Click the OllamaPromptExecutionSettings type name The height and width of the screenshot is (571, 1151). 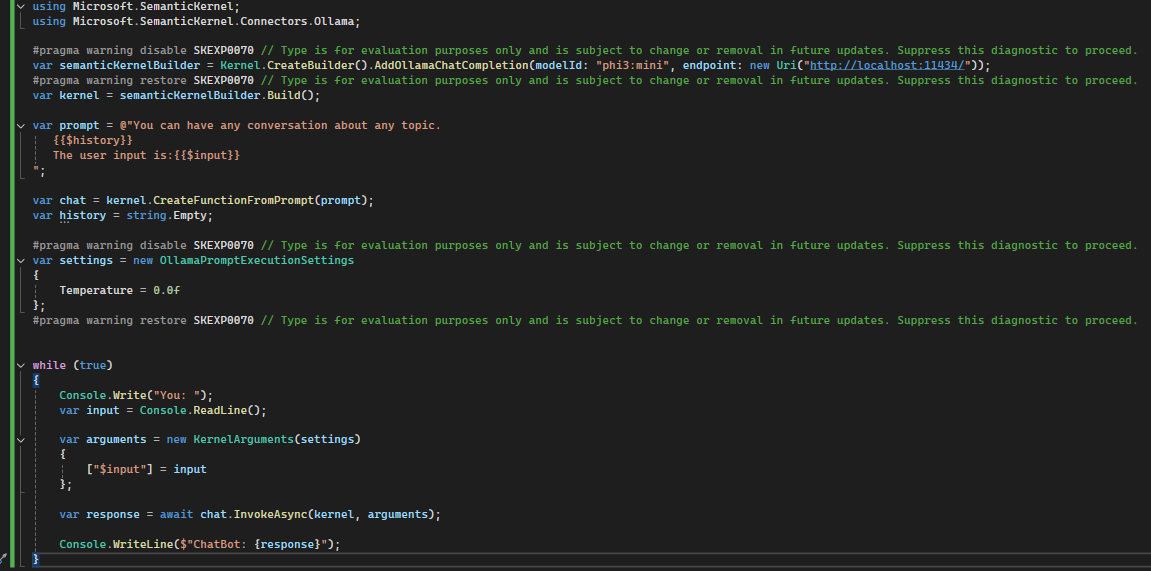coord(257,261)
